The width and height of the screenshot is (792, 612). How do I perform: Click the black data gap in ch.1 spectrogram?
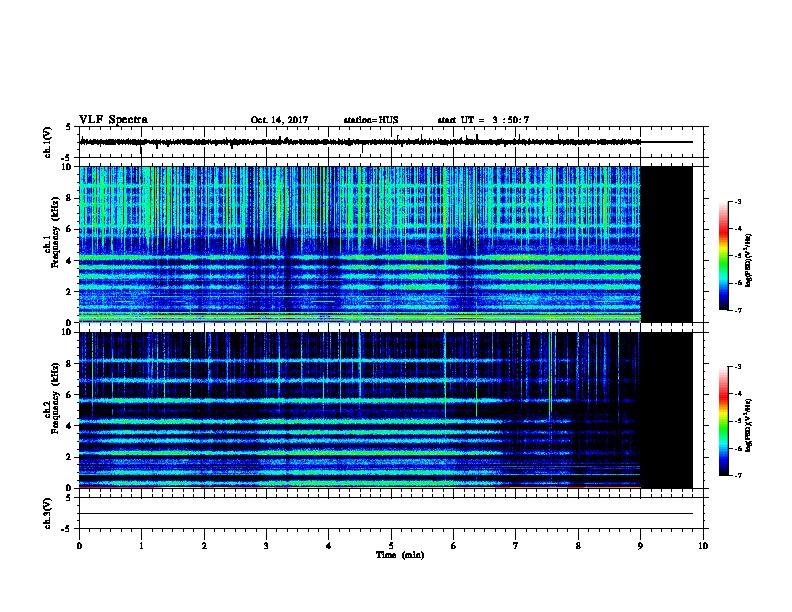pos(667,244)
